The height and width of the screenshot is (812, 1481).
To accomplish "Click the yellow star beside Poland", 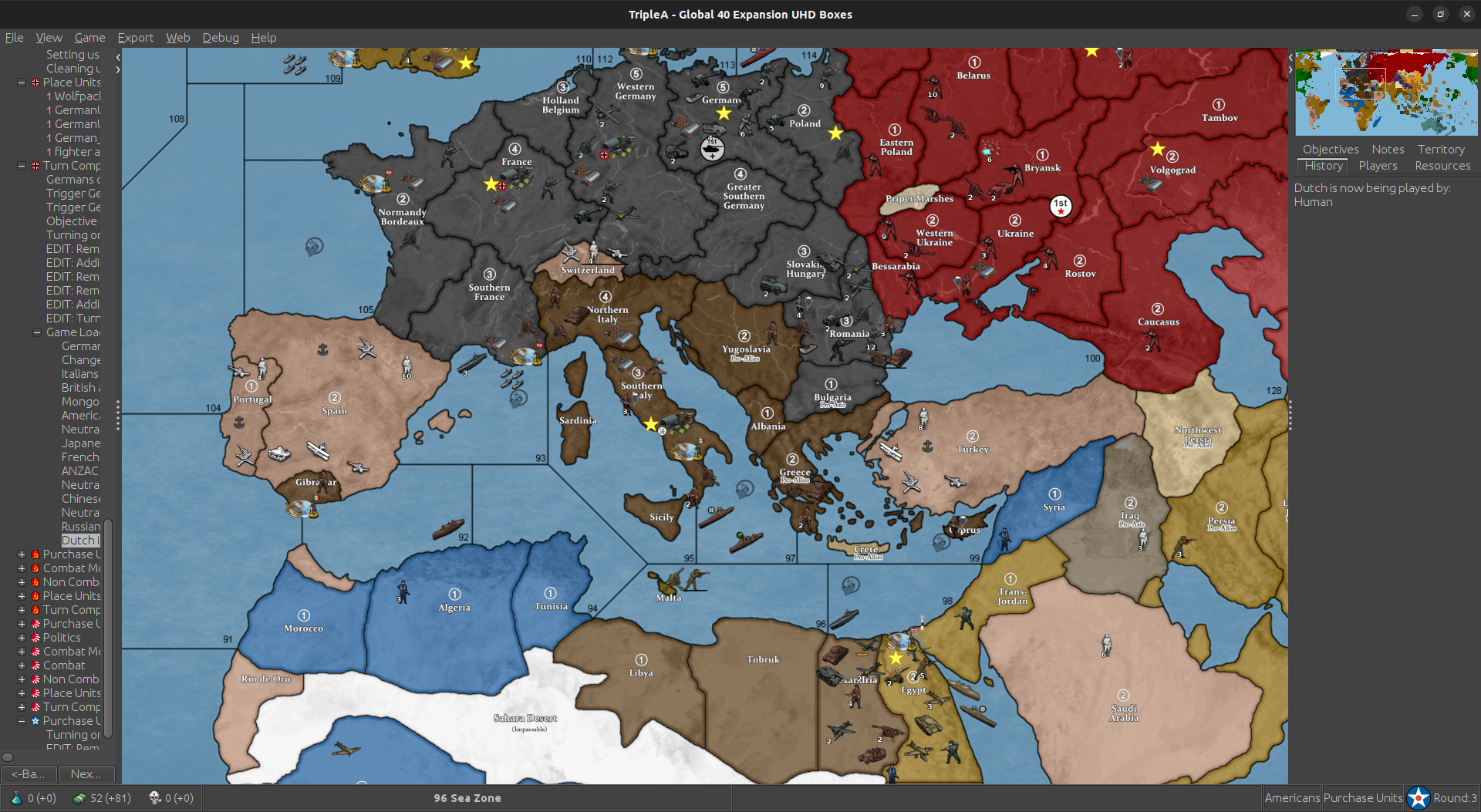I will (x=835, y=133).
